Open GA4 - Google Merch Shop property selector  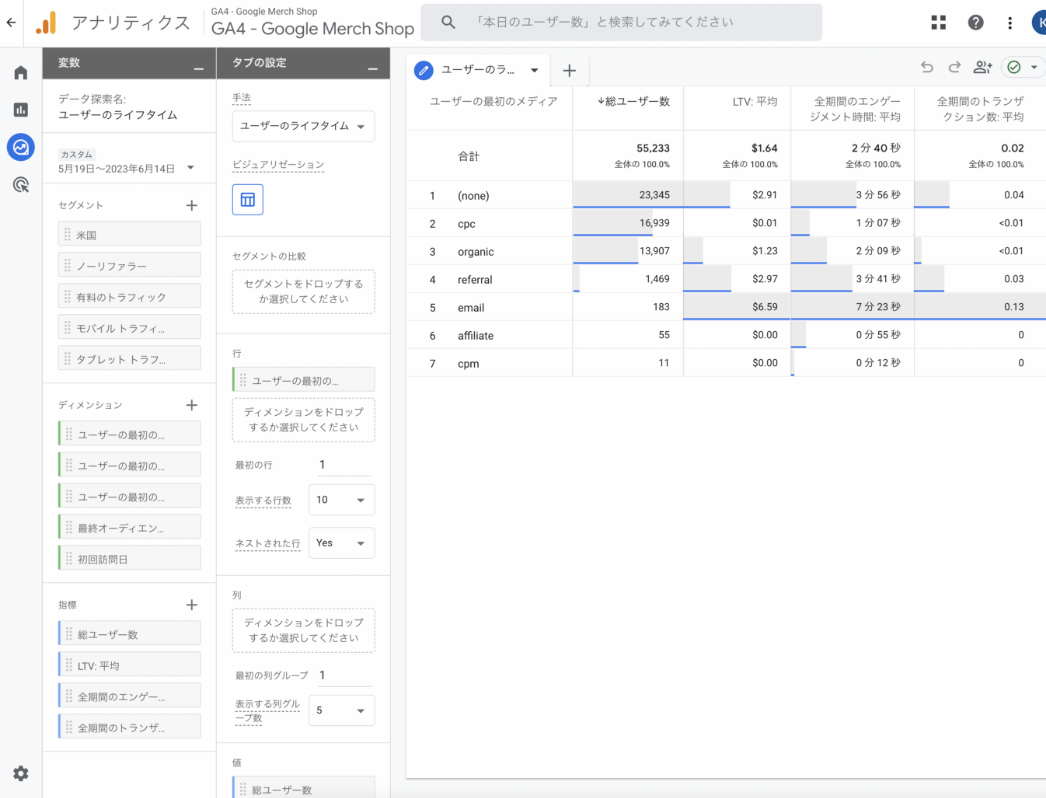click(312, 23)
